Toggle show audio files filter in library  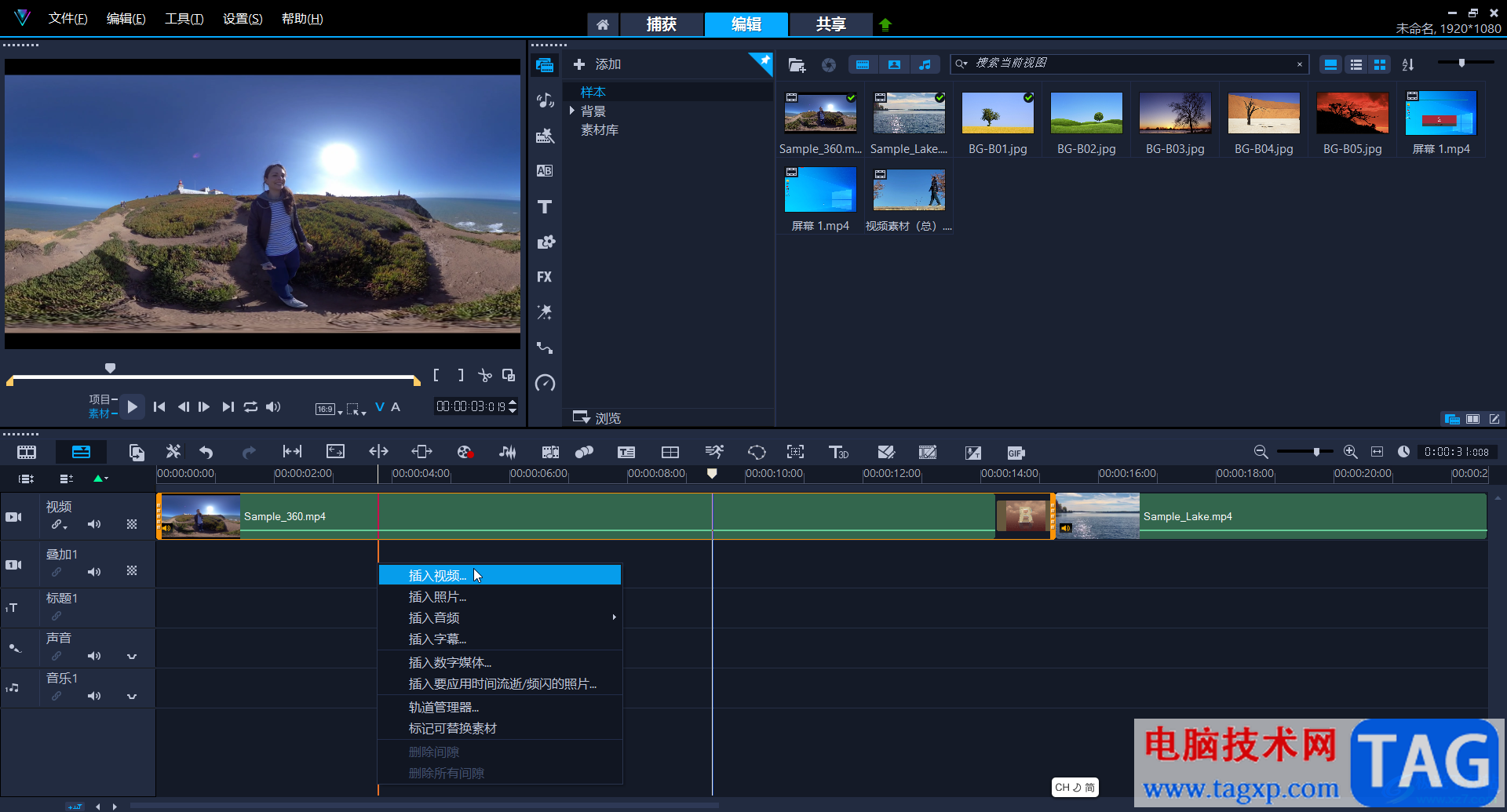[x=925, y=64]
